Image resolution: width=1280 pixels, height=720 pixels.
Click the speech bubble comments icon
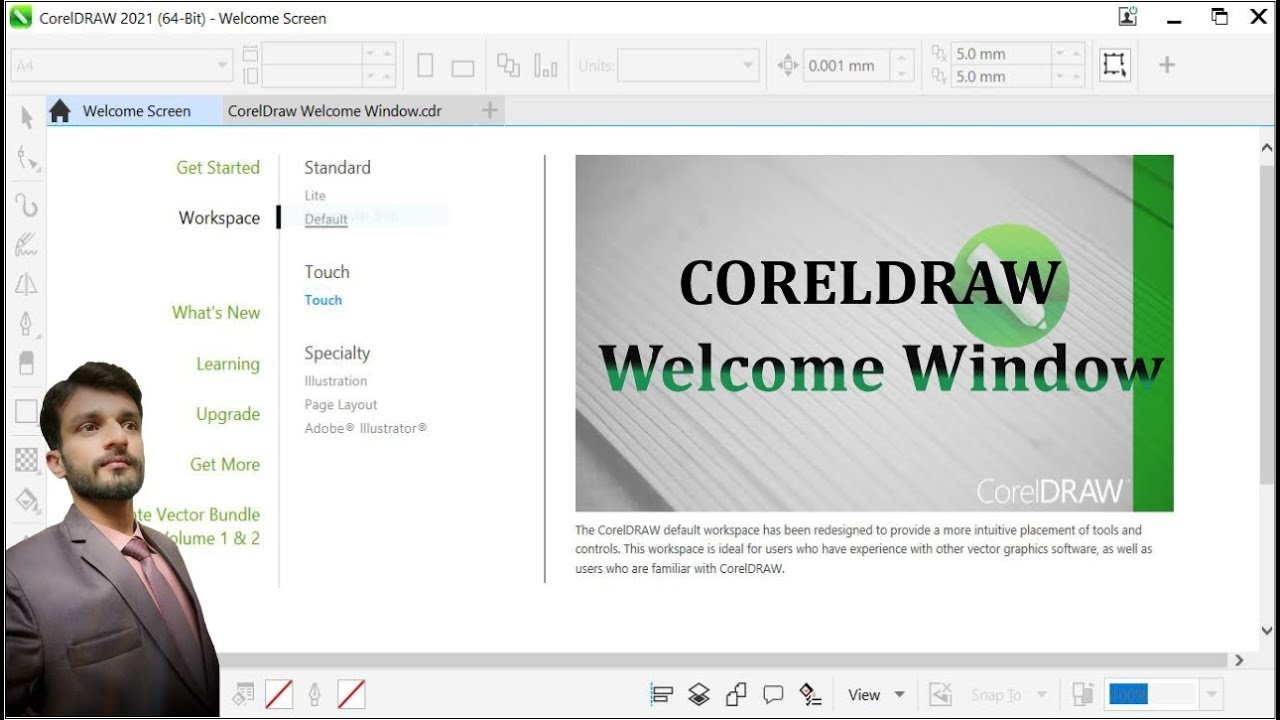[x=773, y=694]
